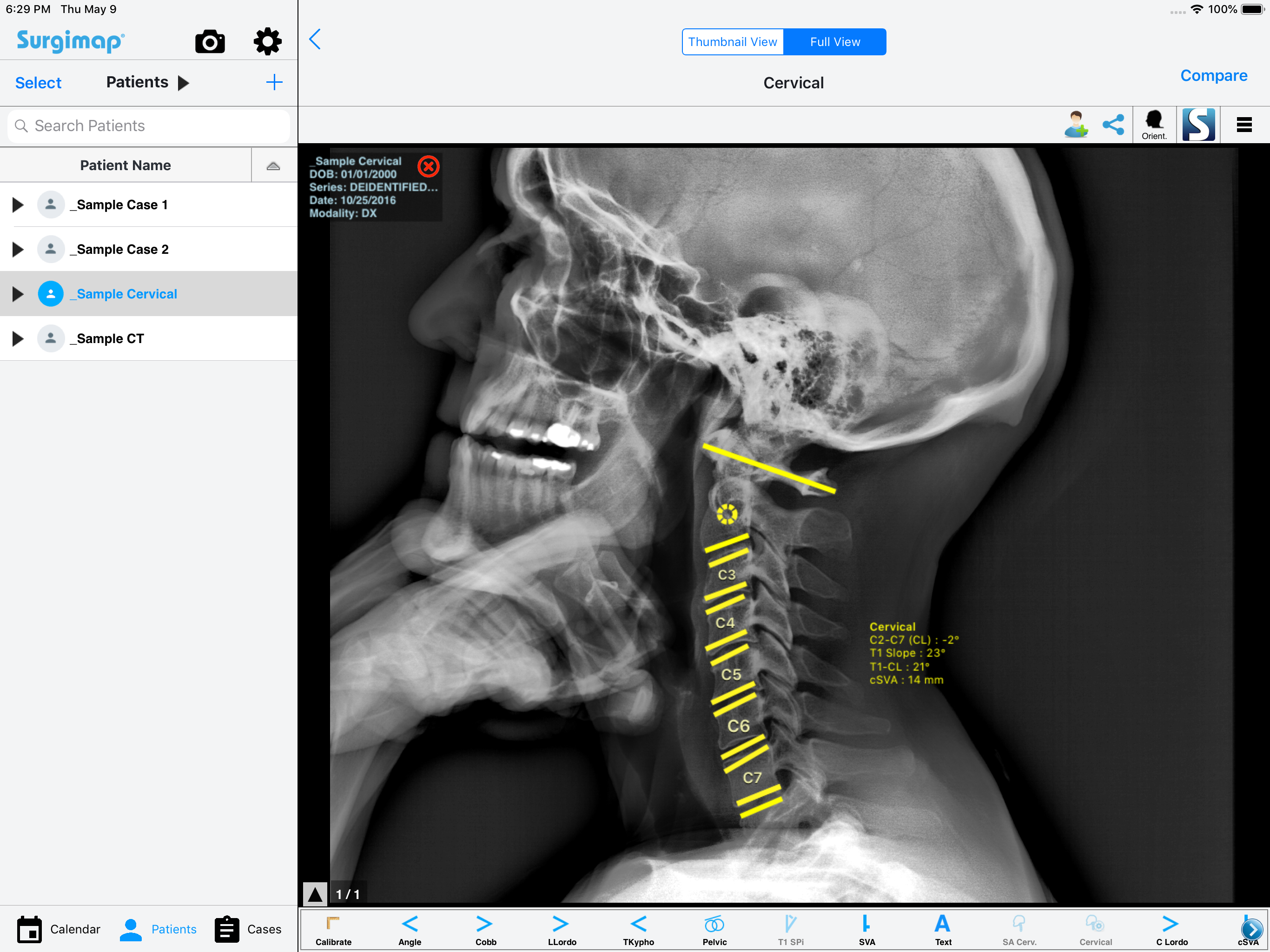Click the Compare link
Screen dimensions: 1270x952
point(1213,76)
